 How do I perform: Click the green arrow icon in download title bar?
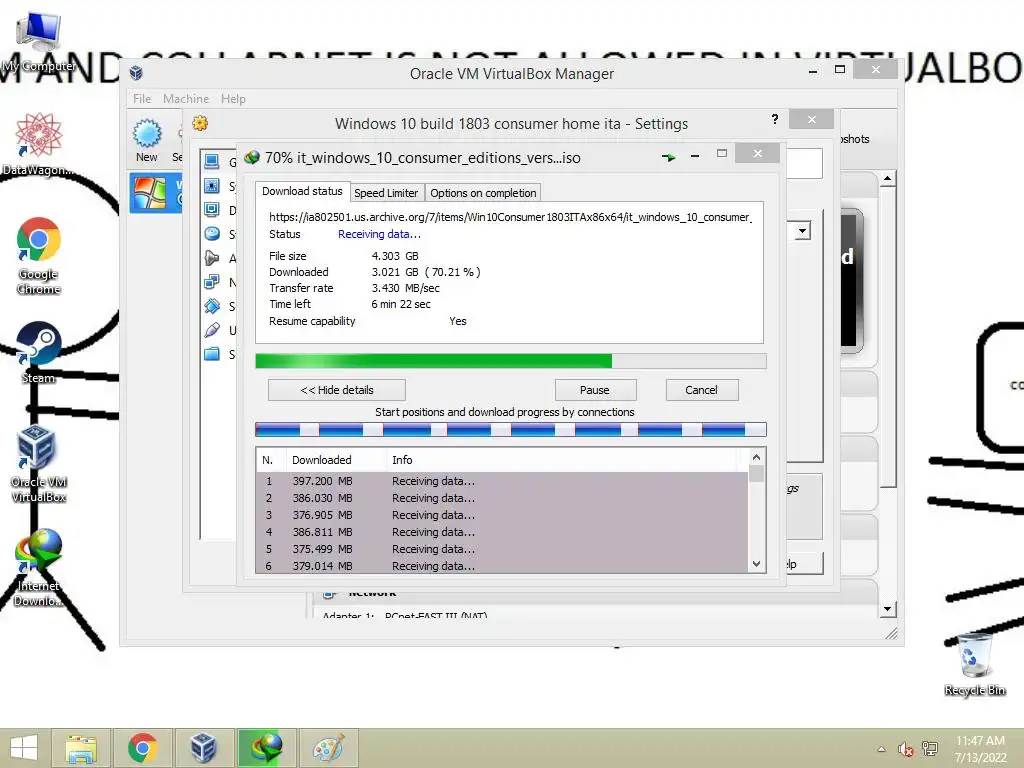point(668,157)
